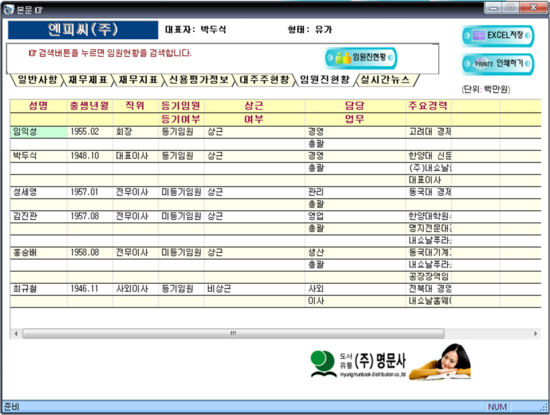Open the 일반사항 tab
This screenshot has height=415, width=550.
(x=38, y=80)
